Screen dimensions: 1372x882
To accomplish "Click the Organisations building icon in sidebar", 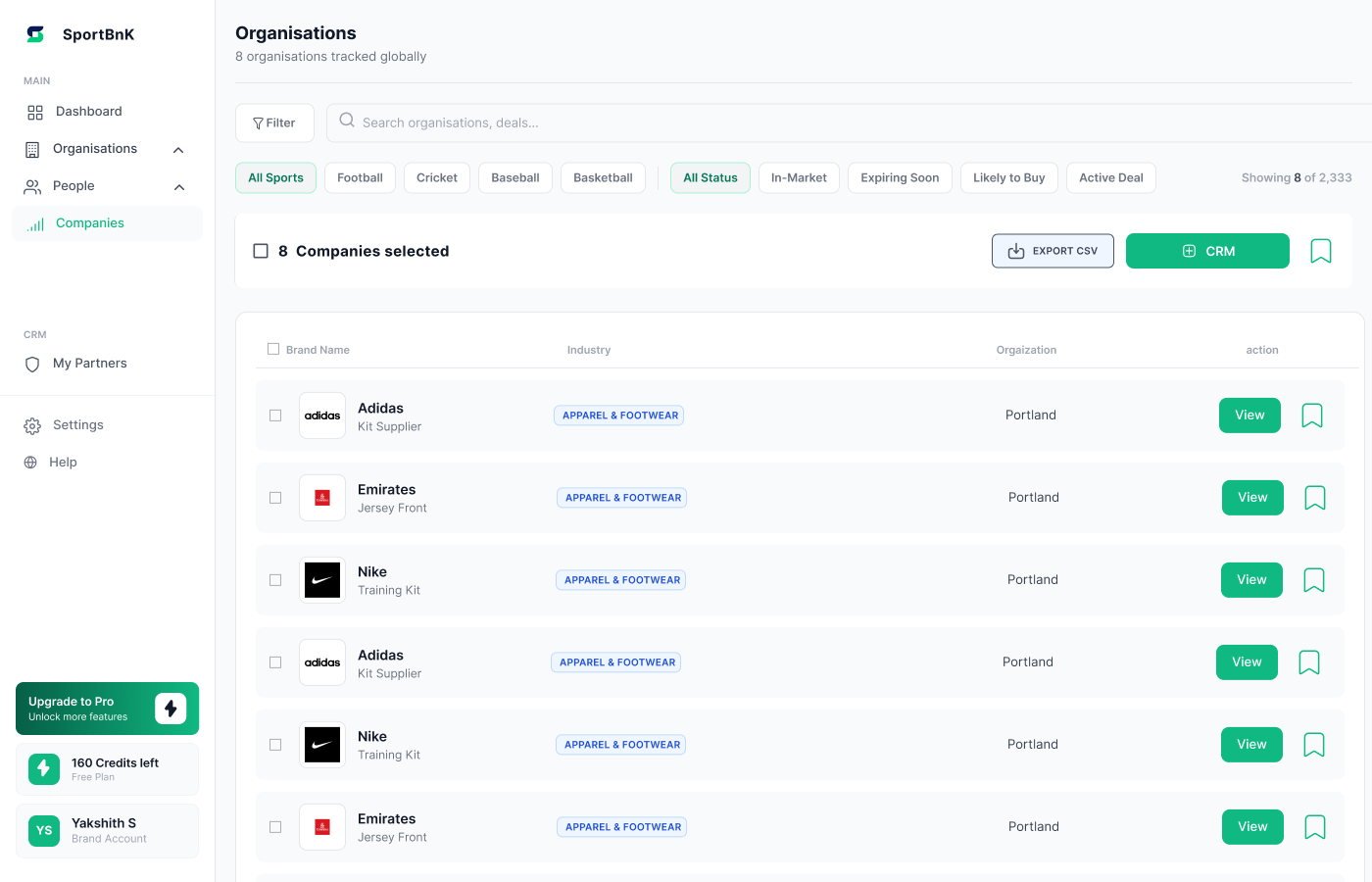I will 32,149.
